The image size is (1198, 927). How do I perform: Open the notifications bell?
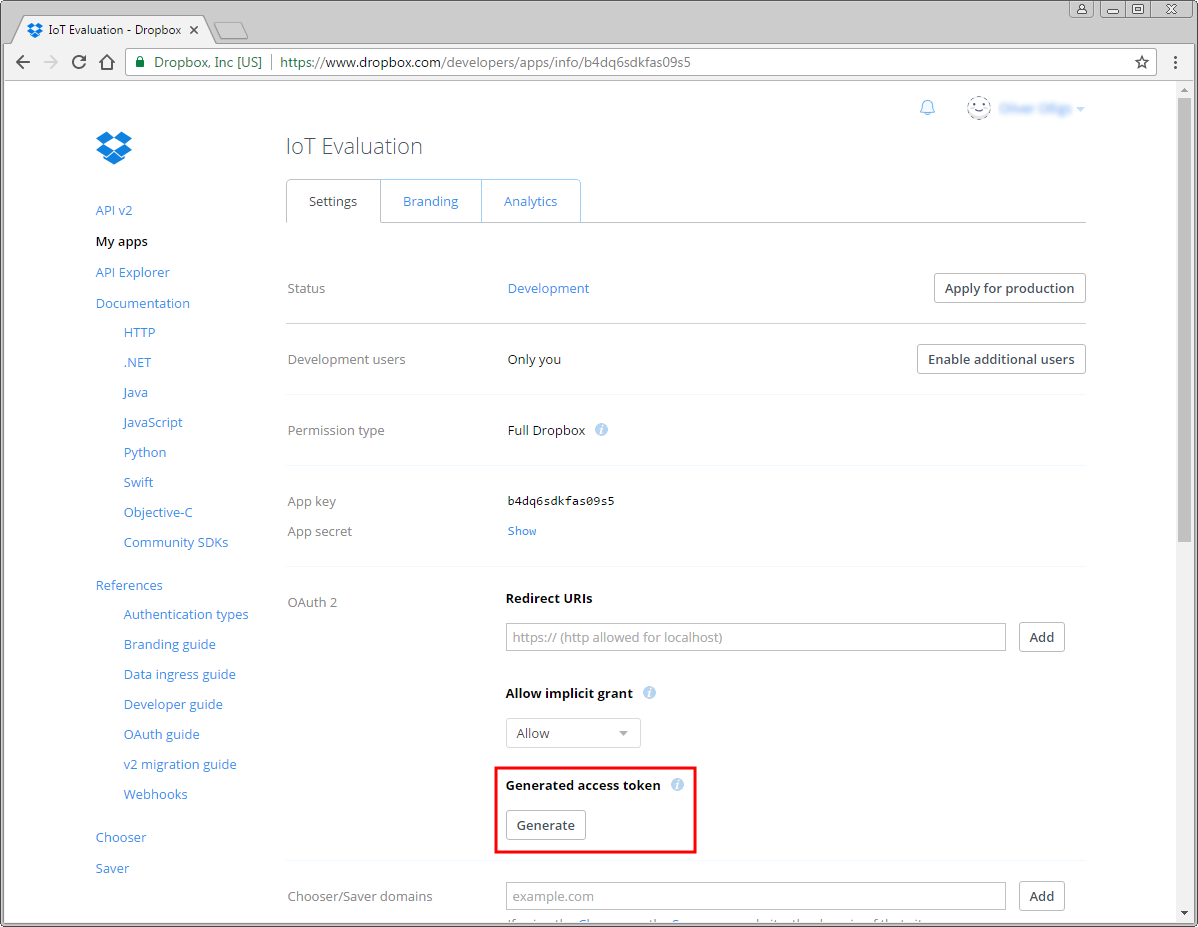927,108
